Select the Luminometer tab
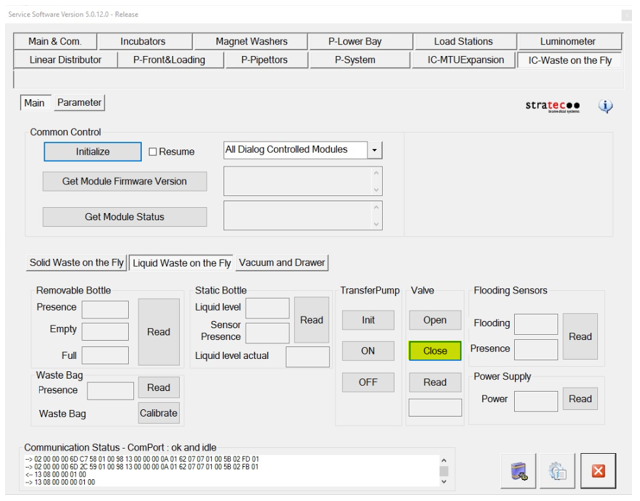The image size is (640, 501). click(x=567, y=42)
